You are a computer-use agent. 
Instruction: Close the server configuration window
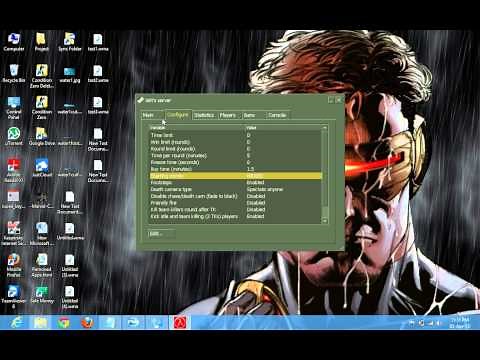(339, 100)
